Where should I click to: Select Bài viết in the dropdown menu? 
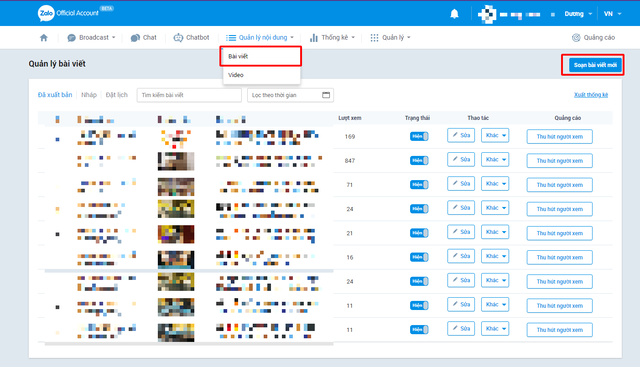[x=261, y=56]
